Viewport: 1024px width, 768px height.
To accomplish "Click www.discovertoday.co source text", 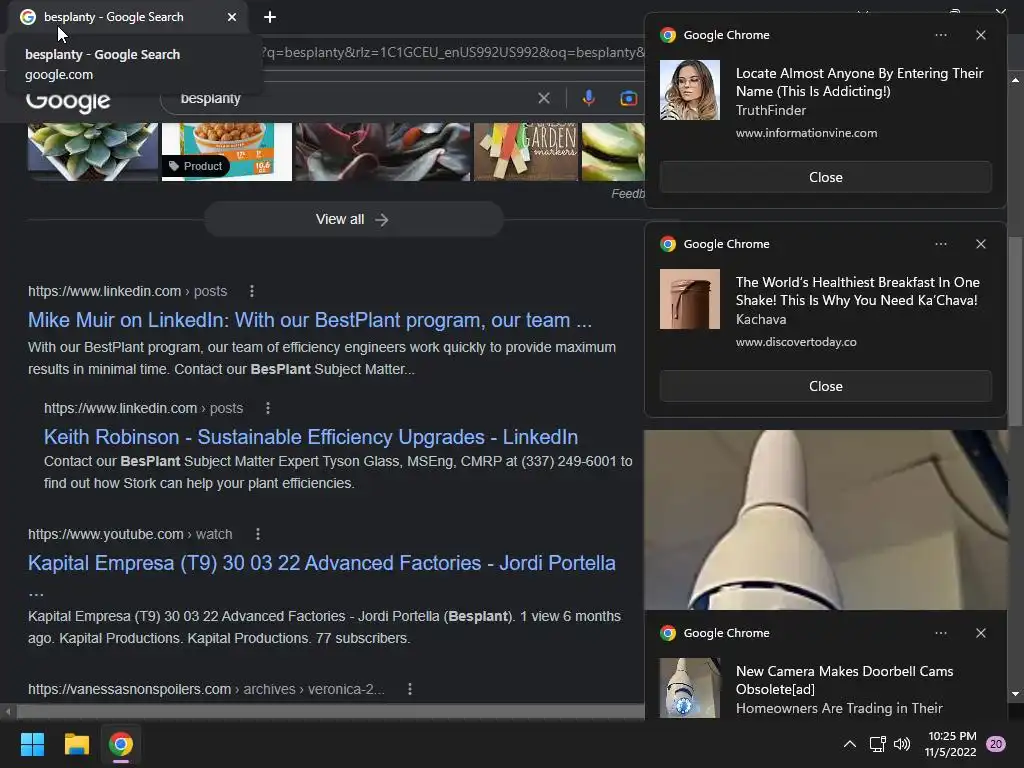I will 796,342.
